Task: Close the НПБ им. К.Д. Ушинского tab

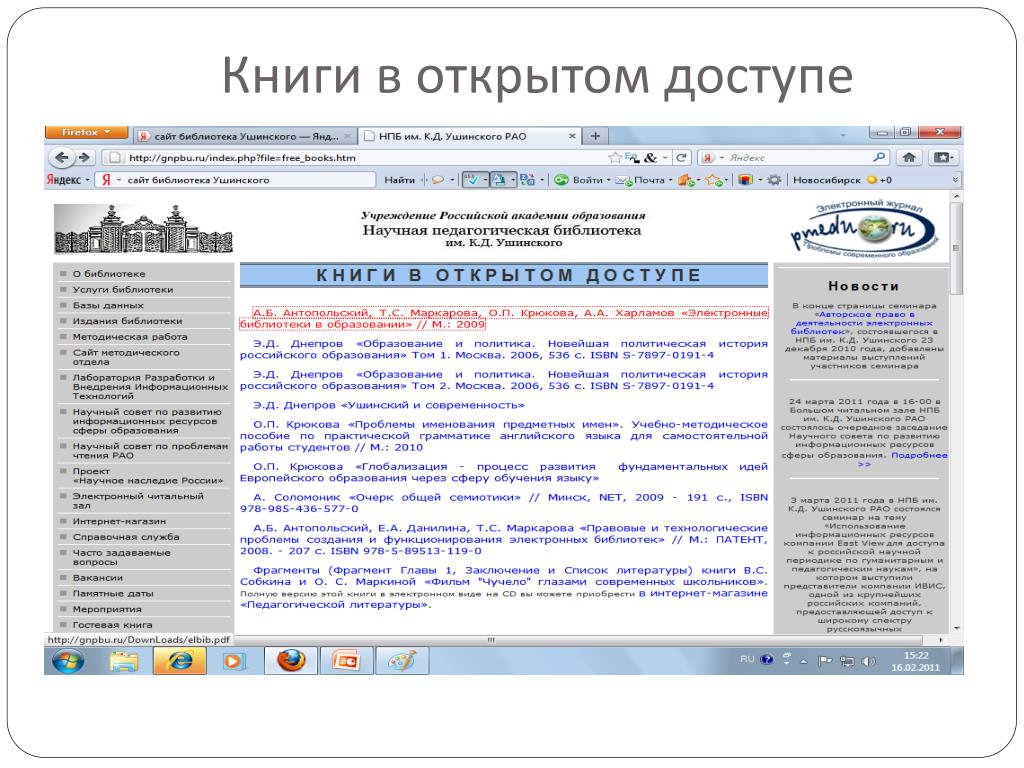Action: [572, 136]
